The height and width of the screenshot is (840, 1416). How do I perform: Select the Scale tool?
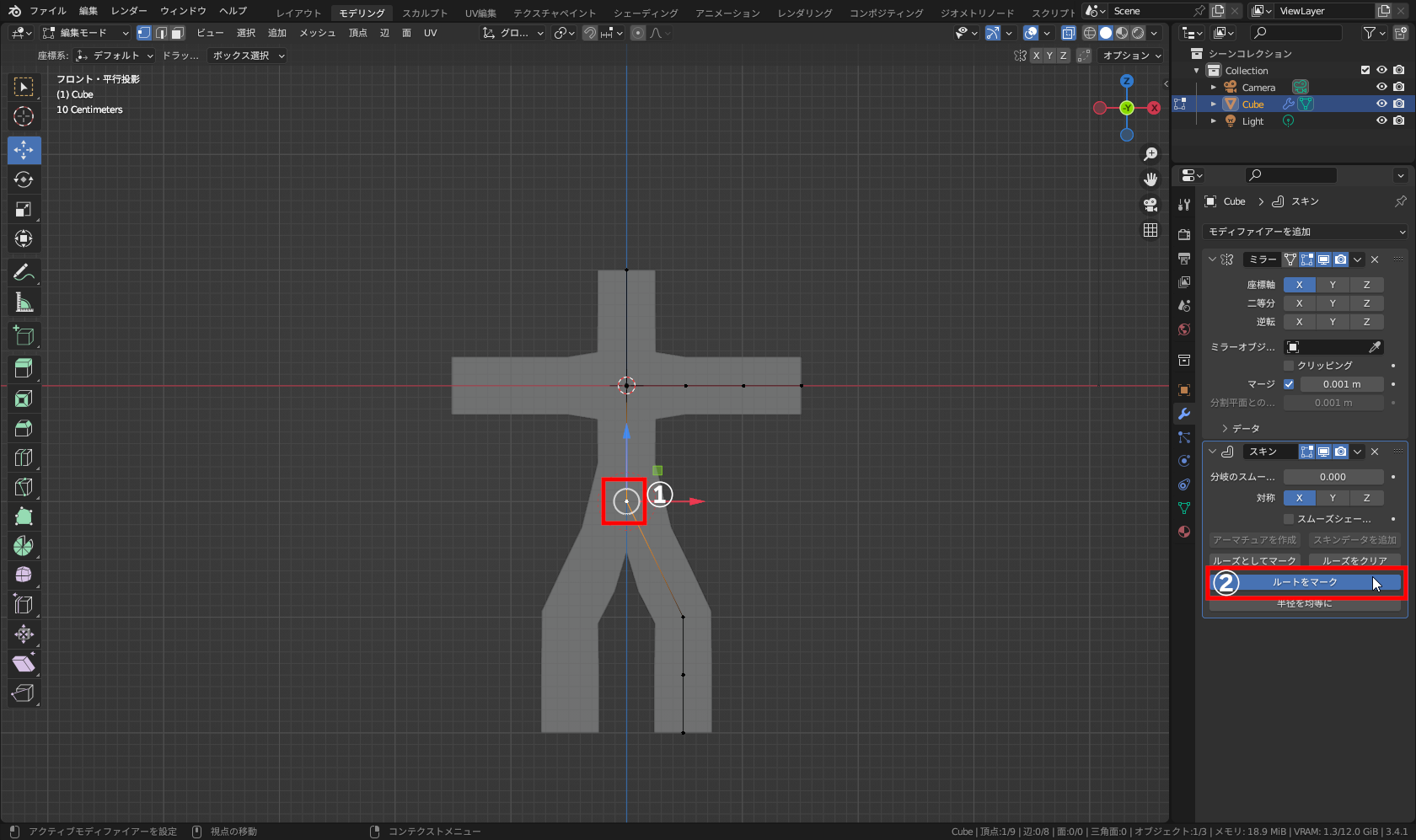pyautogui.click(x=24, y=209)
